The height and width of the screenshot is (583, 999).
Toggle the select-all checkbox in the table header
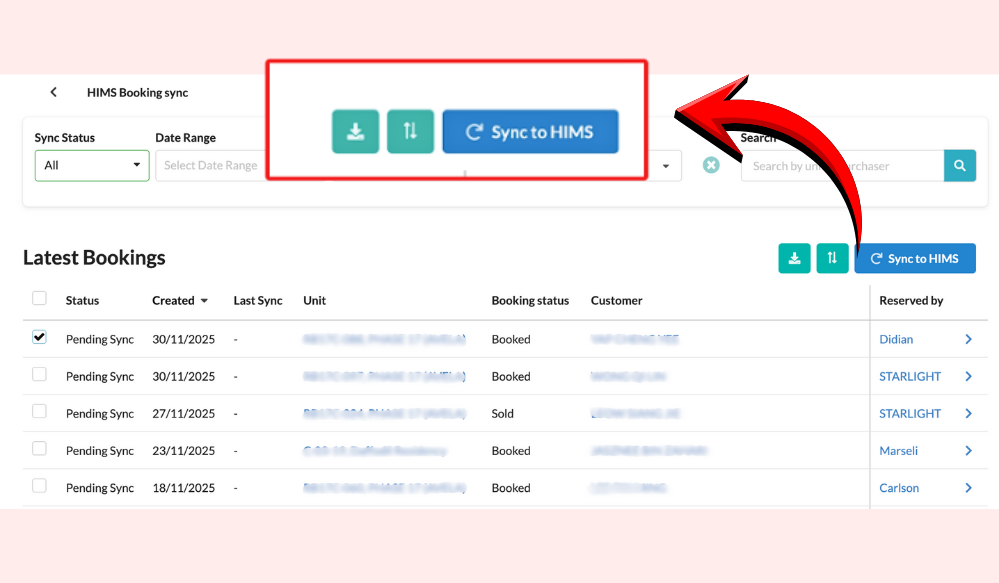click(x=39, y=298)
